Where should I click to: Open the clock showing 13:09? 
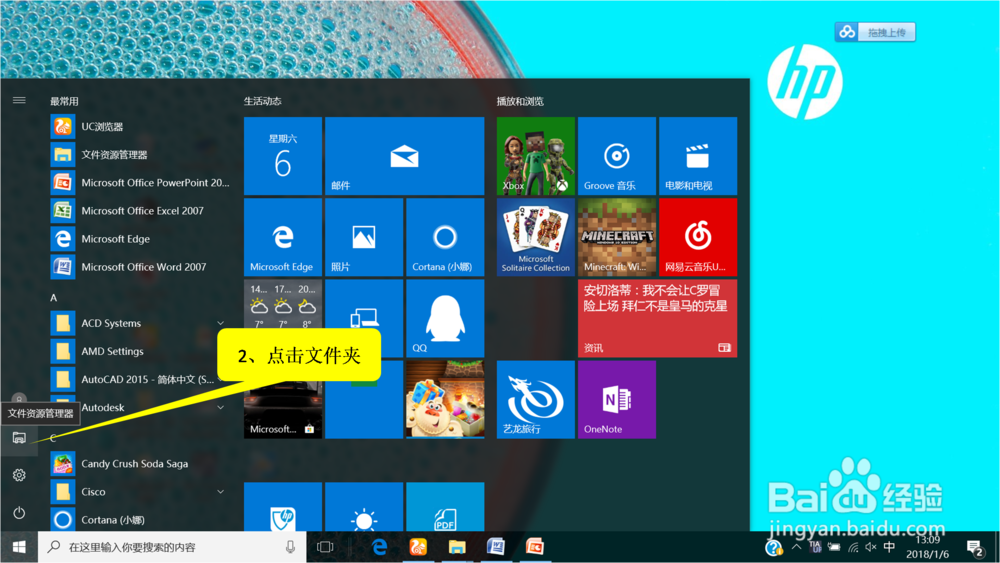[x=927, y=547]
